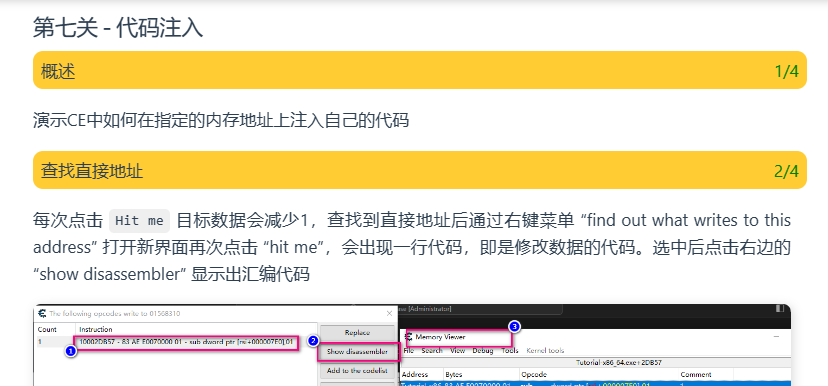This screenshot has width=828, height=386.
Task: Click the Memory Viewer title text
Action: (x=440, y=337)
